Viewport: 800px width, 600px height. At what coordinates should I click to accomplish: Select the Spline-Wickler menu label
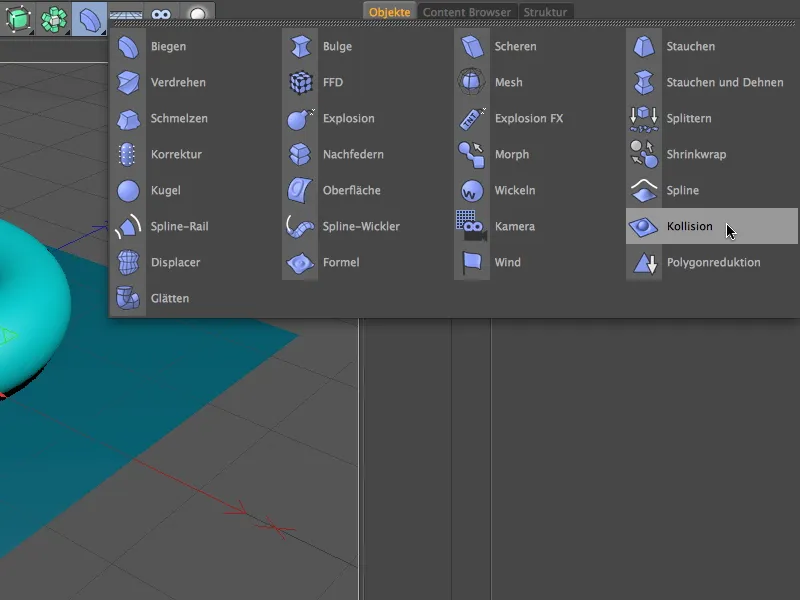[x=361, y=227]
